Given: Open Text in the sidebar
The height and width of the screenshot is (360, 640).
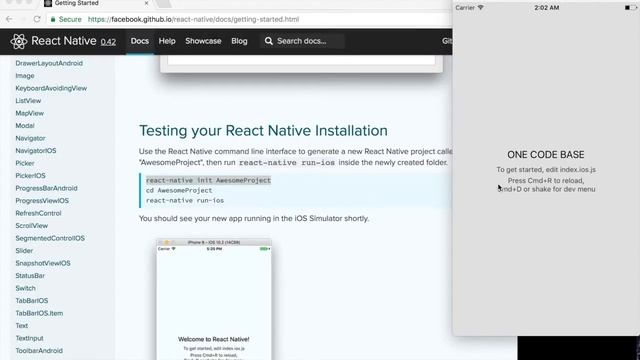Looking at the screenshot, I should [x=22, y=326].
